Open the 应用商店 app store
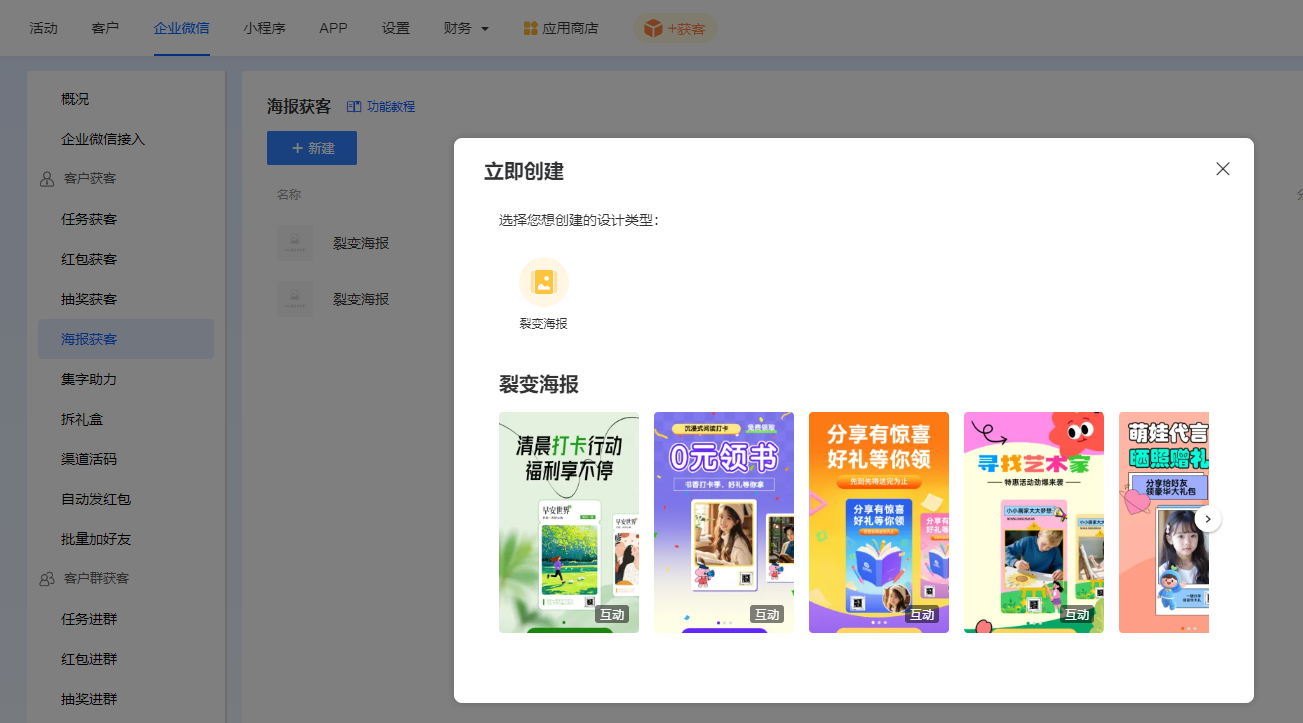 [560, 28]
